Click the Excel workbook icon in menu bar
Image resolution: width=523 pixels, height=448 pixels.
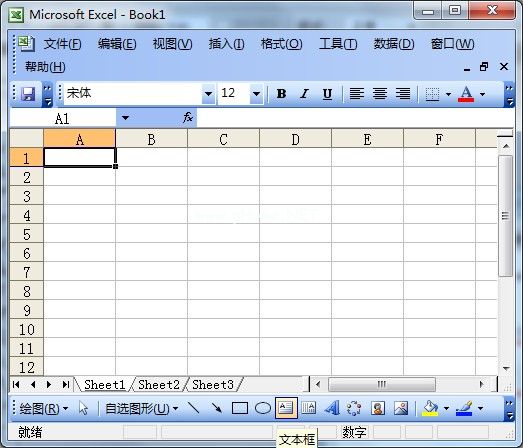(26, 43)
